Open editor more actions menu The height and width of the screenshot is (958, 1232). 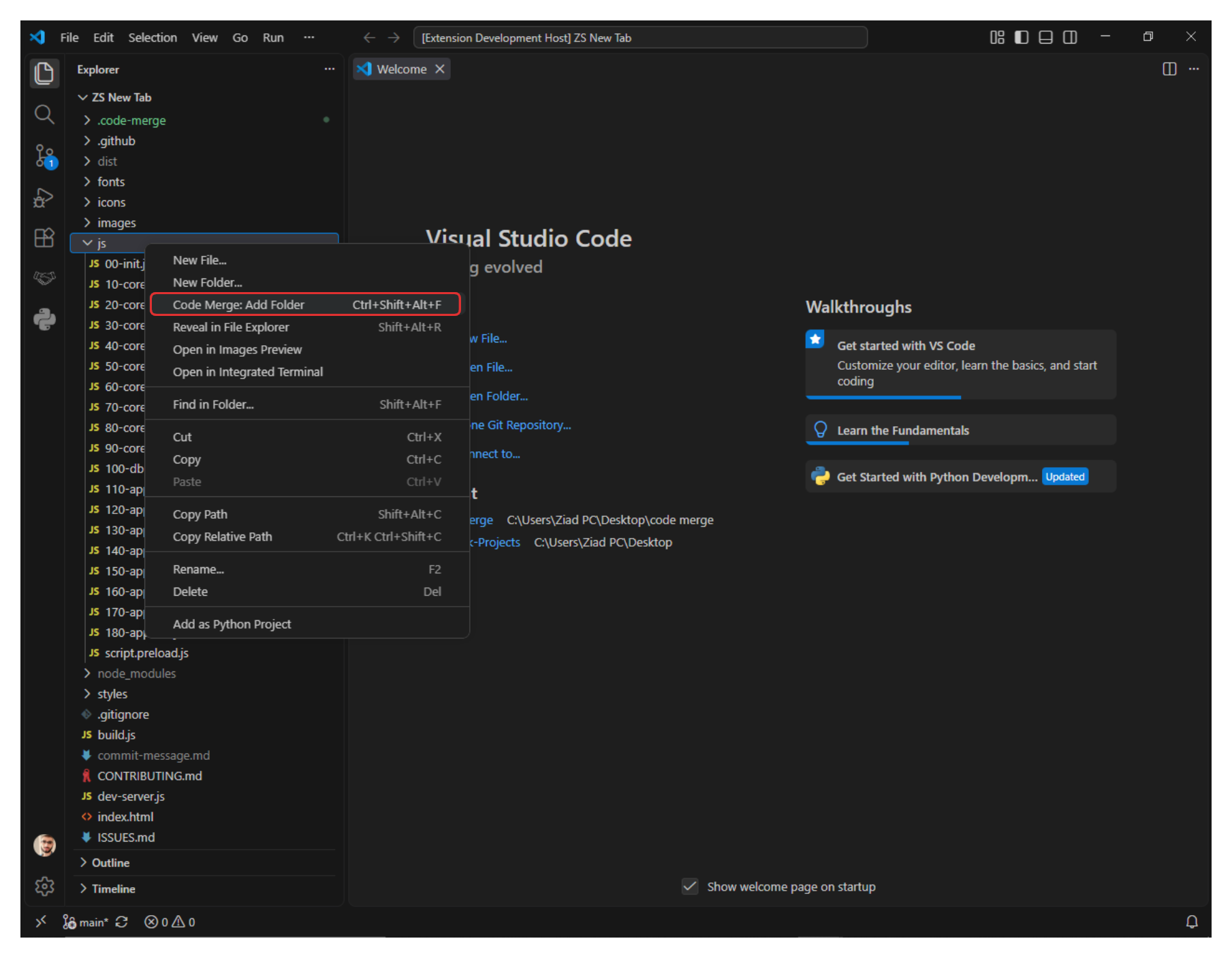click(x=1194, y=69)
